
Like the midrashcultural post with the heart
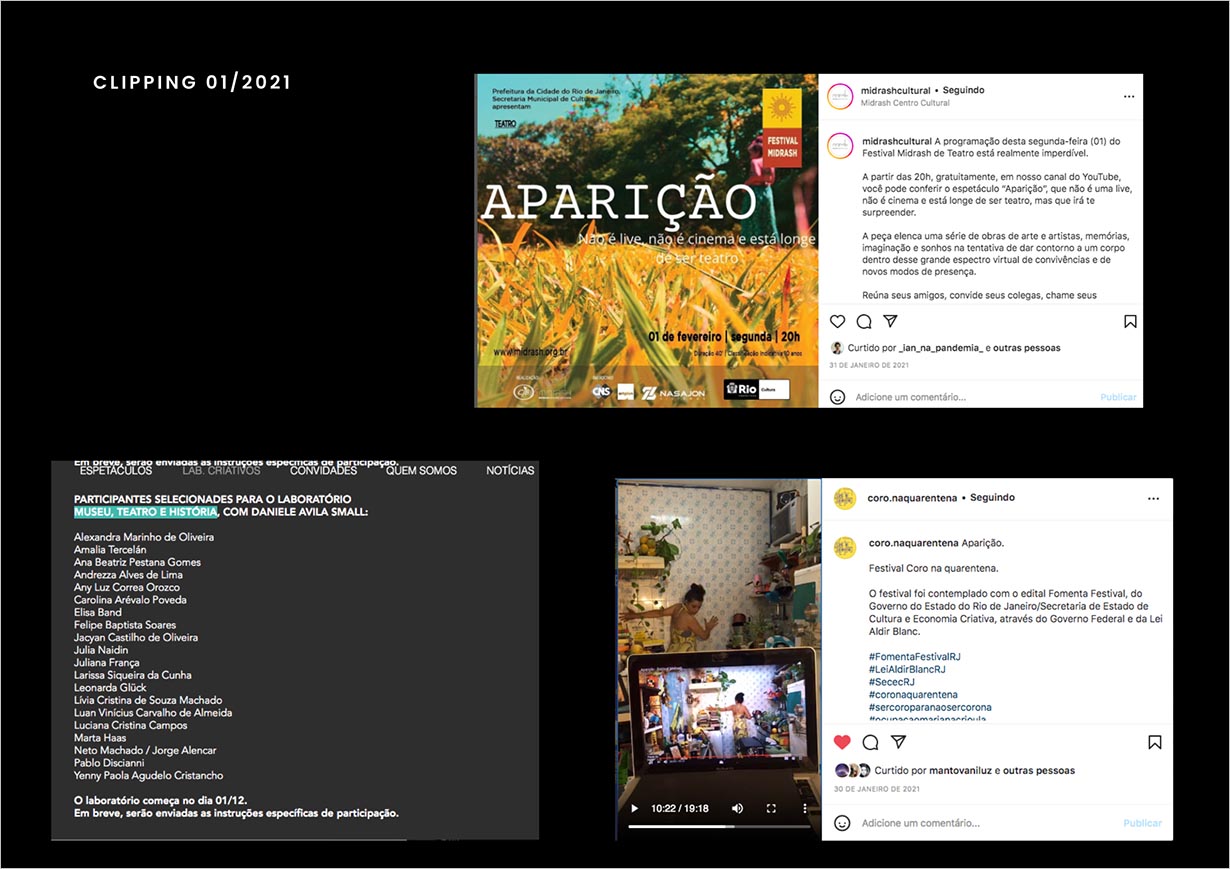point(838,321)
